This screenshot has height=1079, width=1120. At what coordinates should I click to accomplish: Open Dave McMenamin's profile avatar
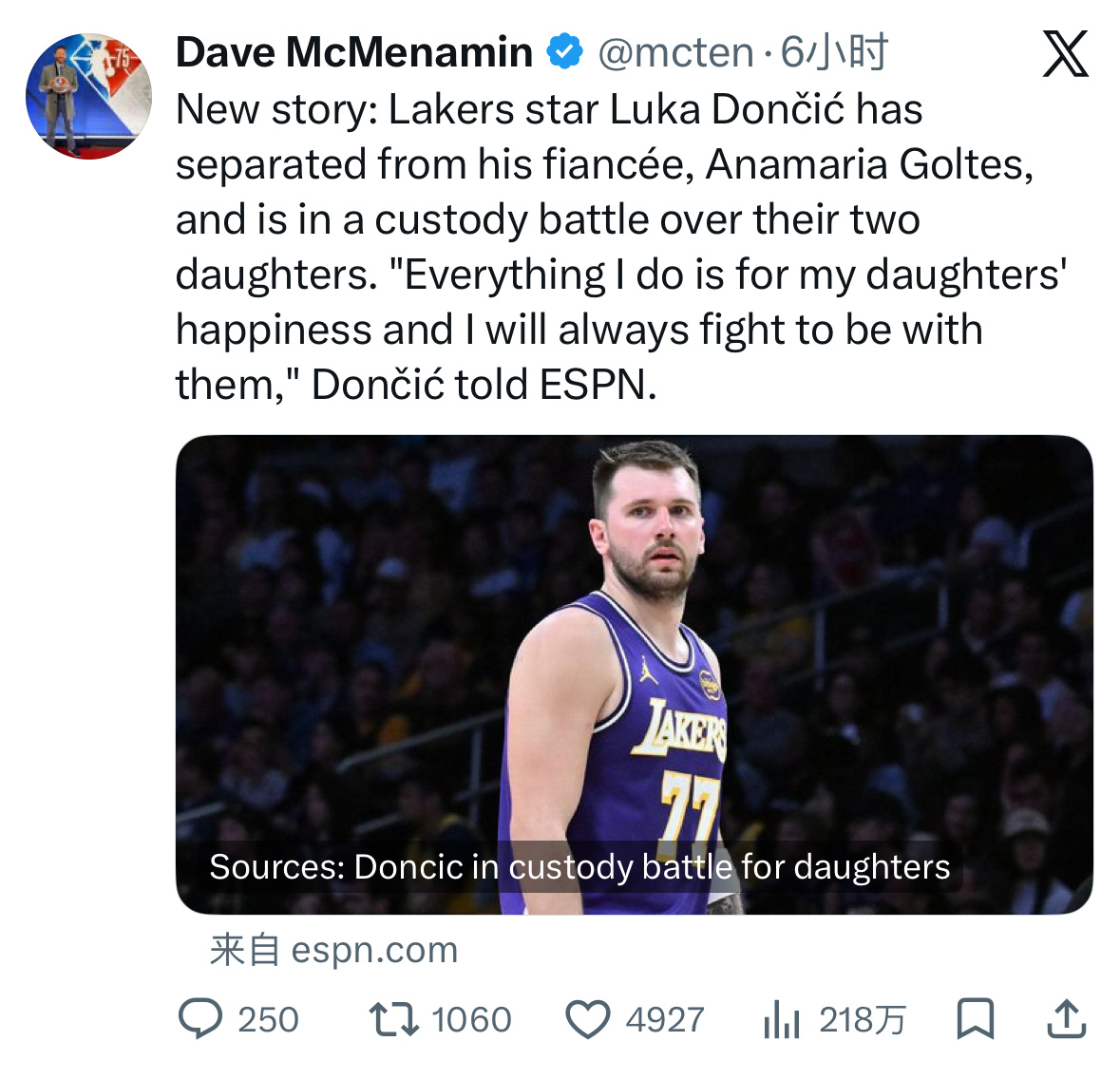click(x=88, y=96)
